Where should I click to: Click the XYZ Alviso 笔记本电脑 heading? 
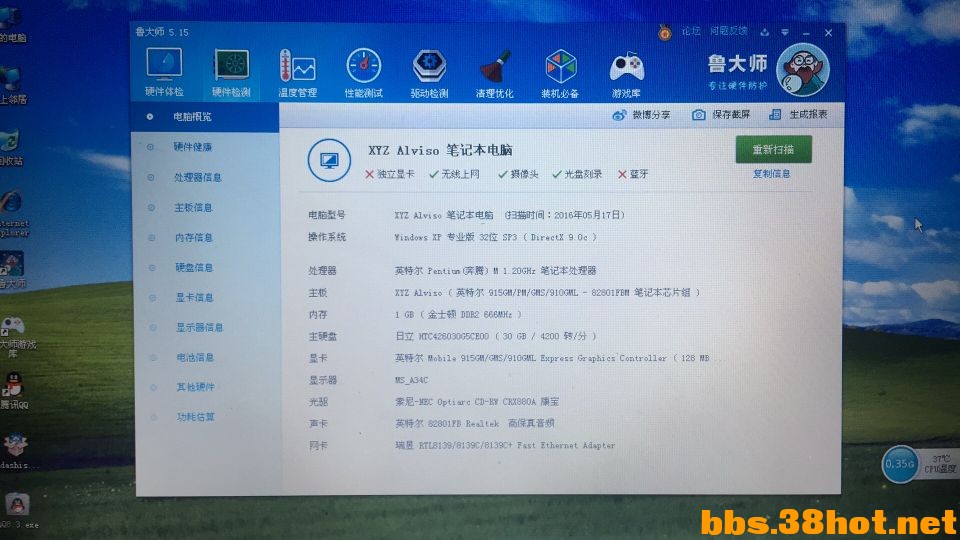440,151
